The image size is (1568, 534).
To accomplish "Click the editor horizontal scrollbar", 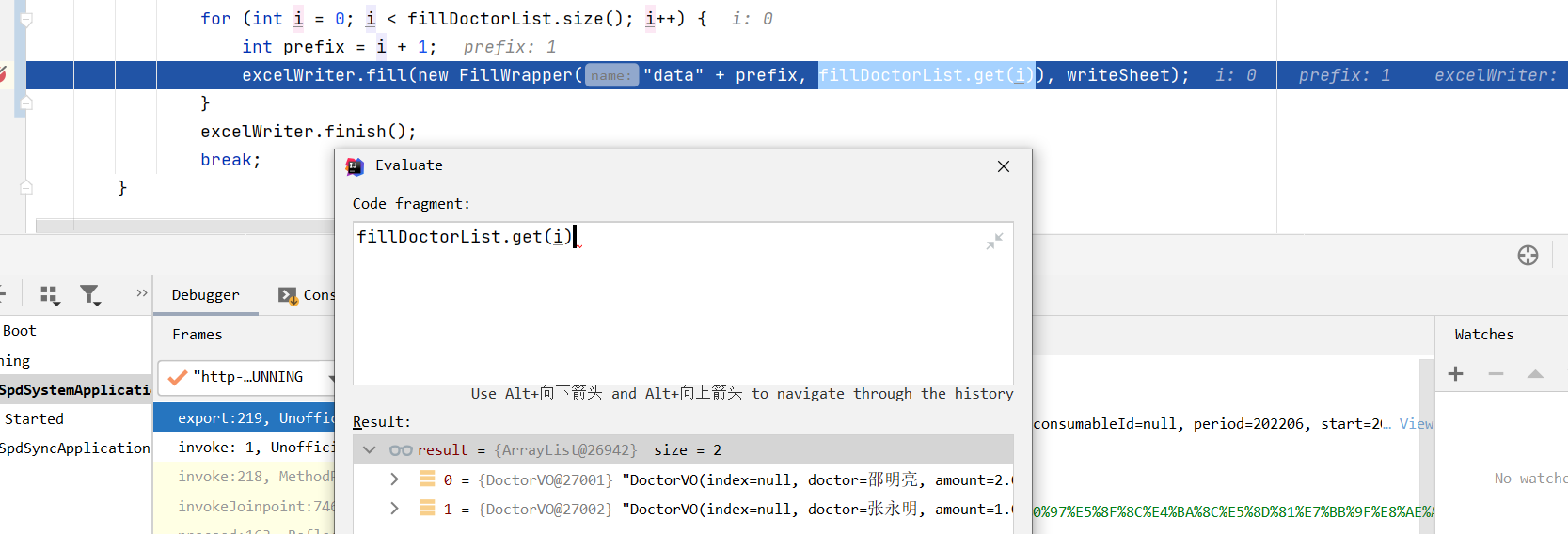I will click(x=184, y=227).
